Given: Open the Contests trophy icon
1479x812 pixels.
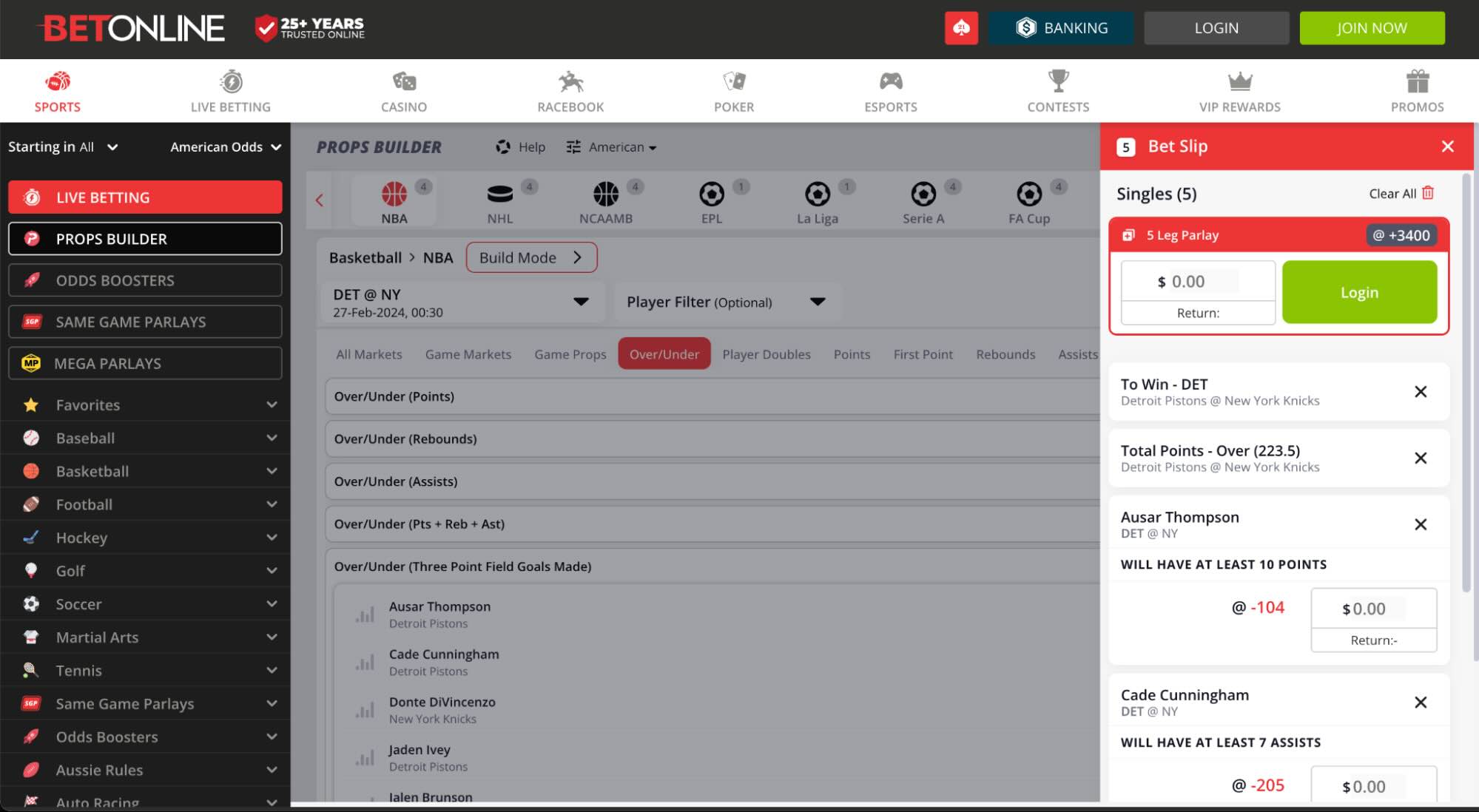Looking at the screenshot, I should point(1058,81).
